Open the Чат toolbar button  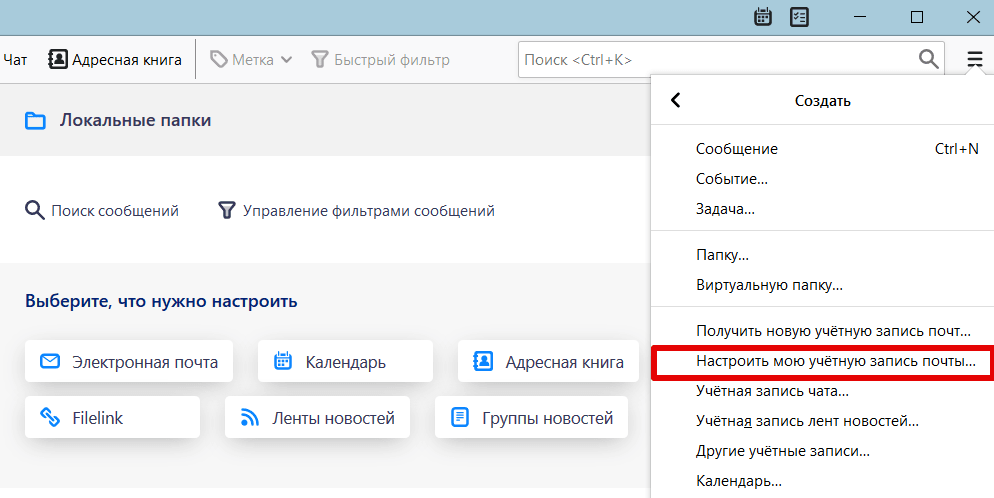coord(15,60)
